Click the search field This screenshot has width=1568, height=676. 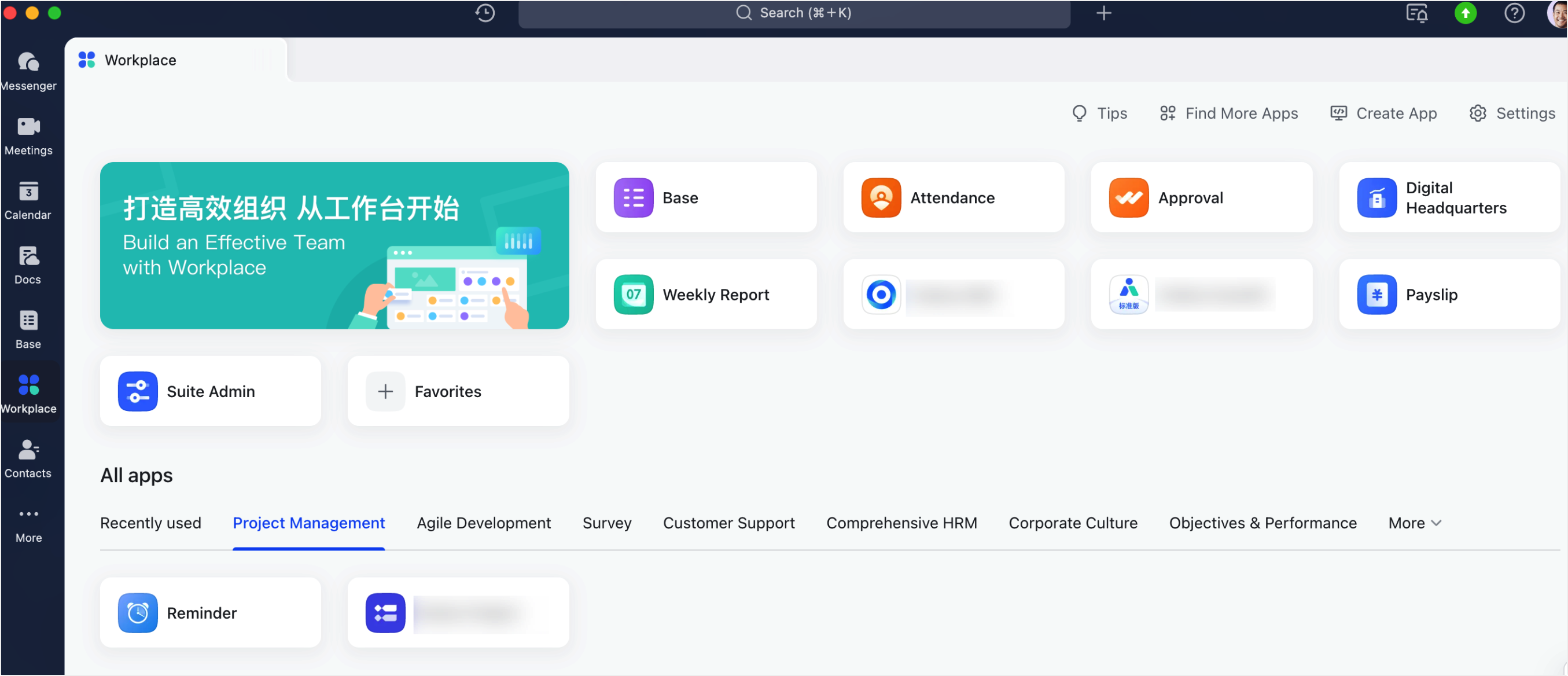tap(794, 13)
